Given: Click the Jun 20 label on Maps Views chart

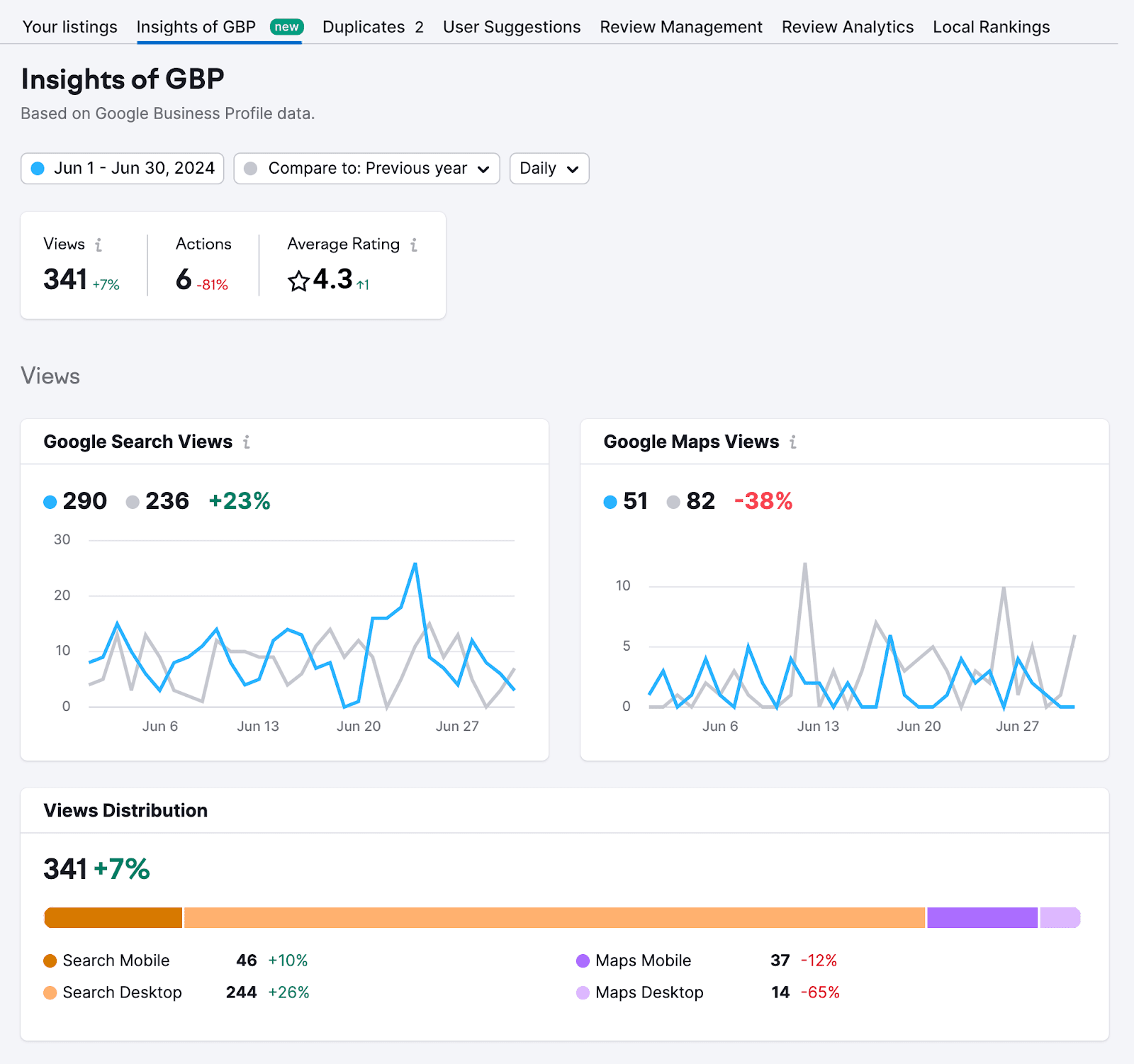Looking at the screenshot, I should (919, 727).
